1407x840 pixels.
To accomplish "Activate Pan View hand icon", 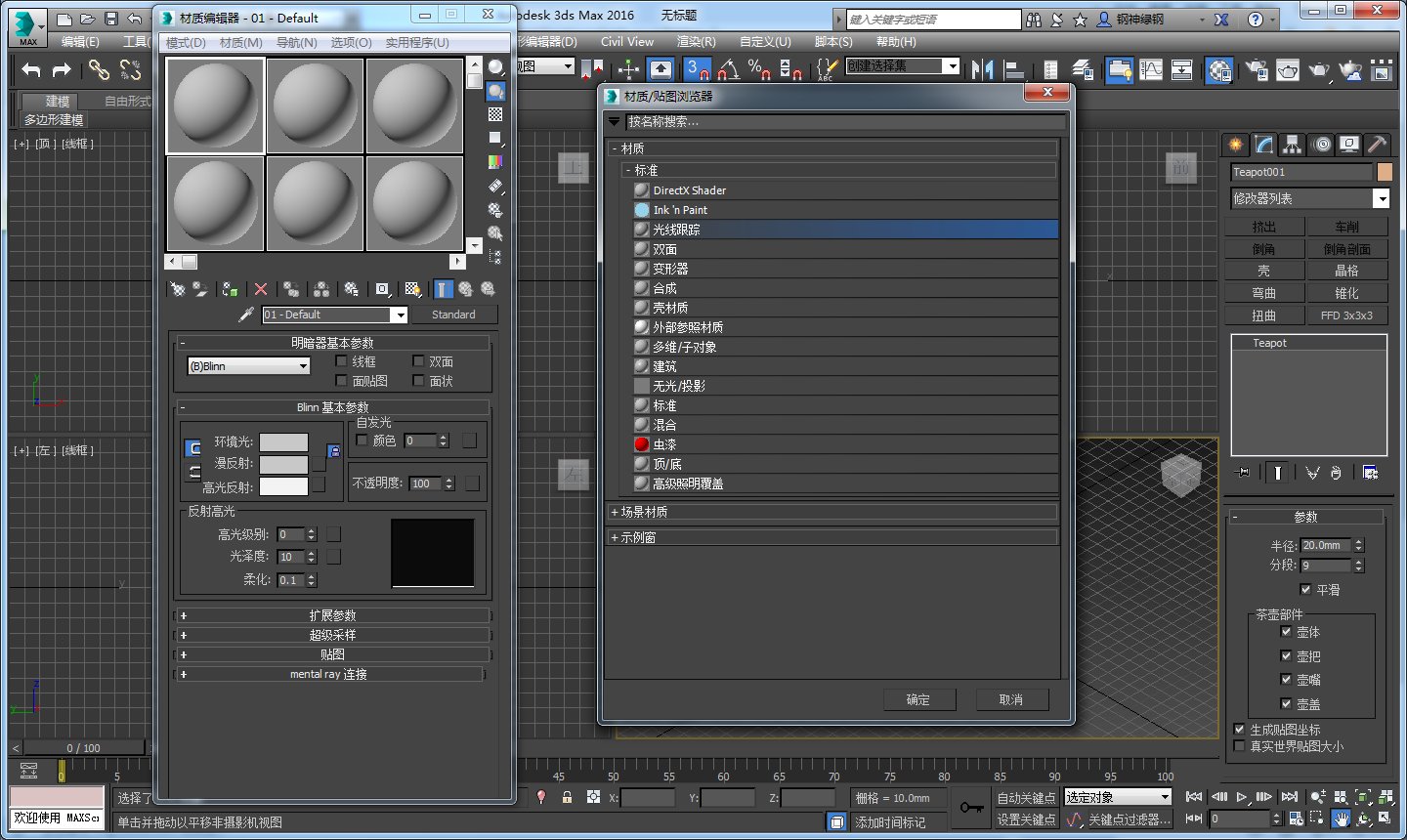I will (1341, 819).
